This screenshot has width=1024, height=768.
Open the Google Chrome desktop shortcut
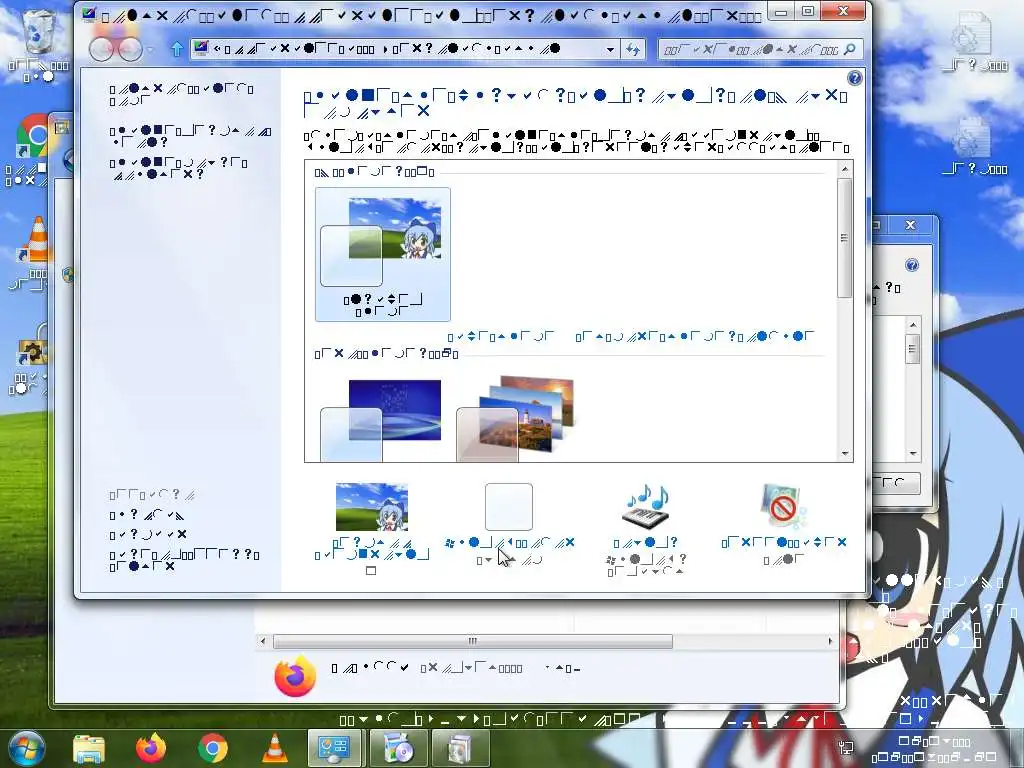tap(33, 150)
